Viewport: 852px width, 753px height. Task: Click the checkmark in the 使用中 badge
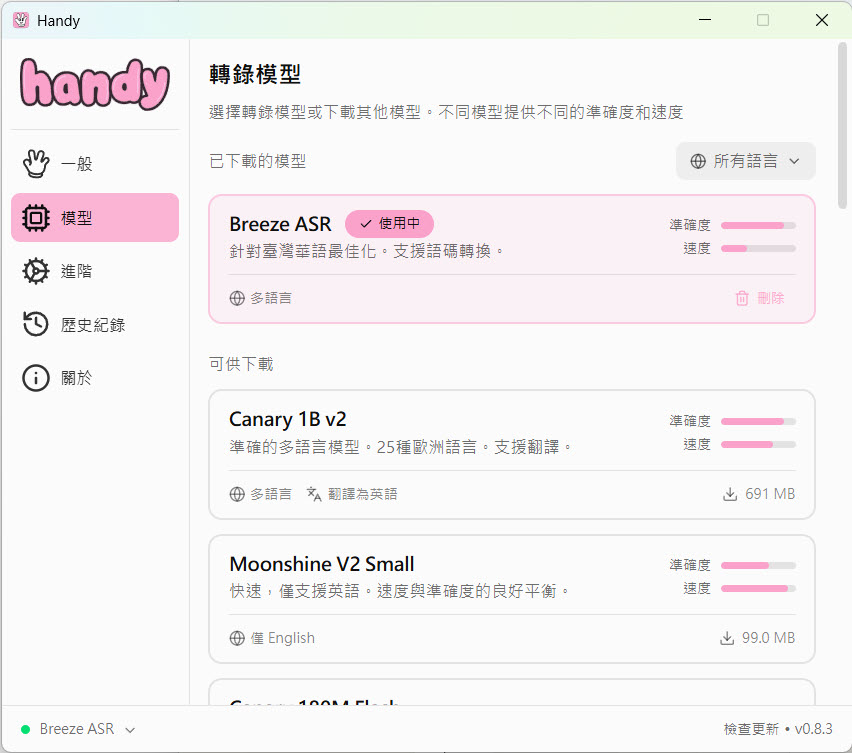[x=366, y=223]
